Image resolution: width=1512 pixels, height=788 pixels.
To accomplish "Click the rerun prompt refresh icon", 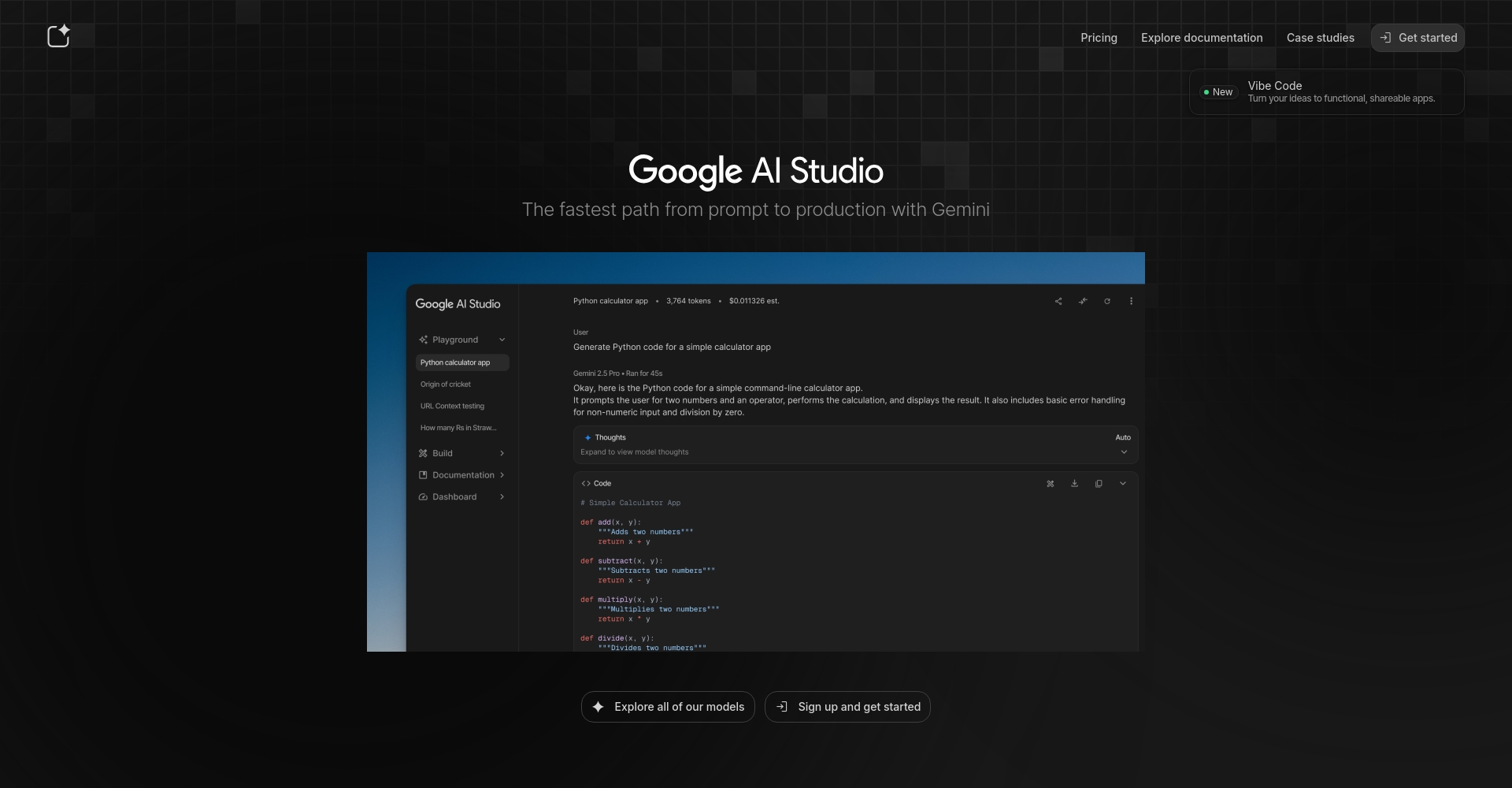I will [x=1107, y=301].
